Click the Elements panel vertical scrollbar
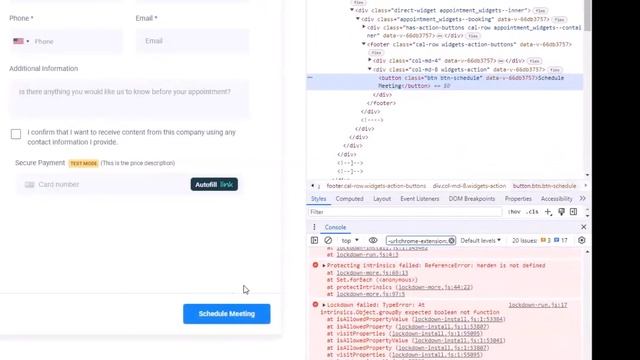The width and height of the screenshot is (640, 360). 587,16
